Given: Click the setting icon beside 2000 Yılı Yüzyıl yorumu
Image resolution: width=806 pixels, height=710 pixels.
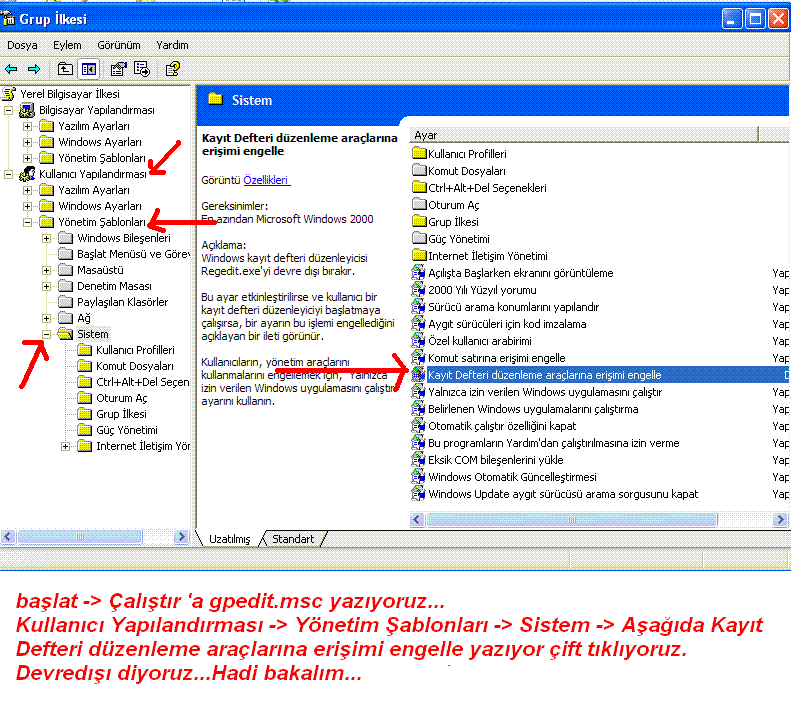Looking at the screenshot, I should (x=418, y=290).
